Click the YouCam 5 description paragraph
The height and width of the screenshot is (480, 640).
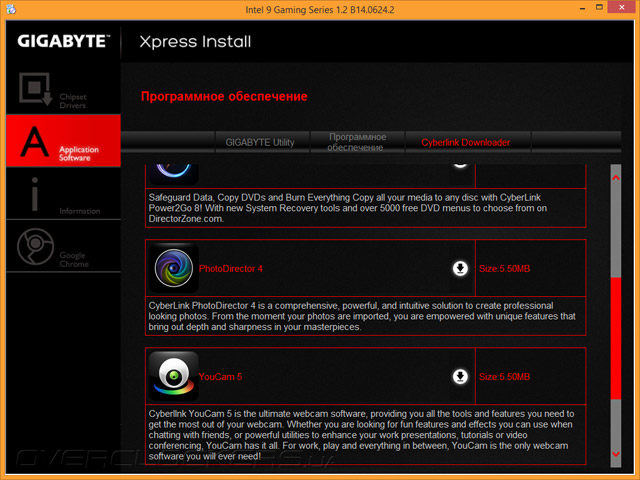361,435
